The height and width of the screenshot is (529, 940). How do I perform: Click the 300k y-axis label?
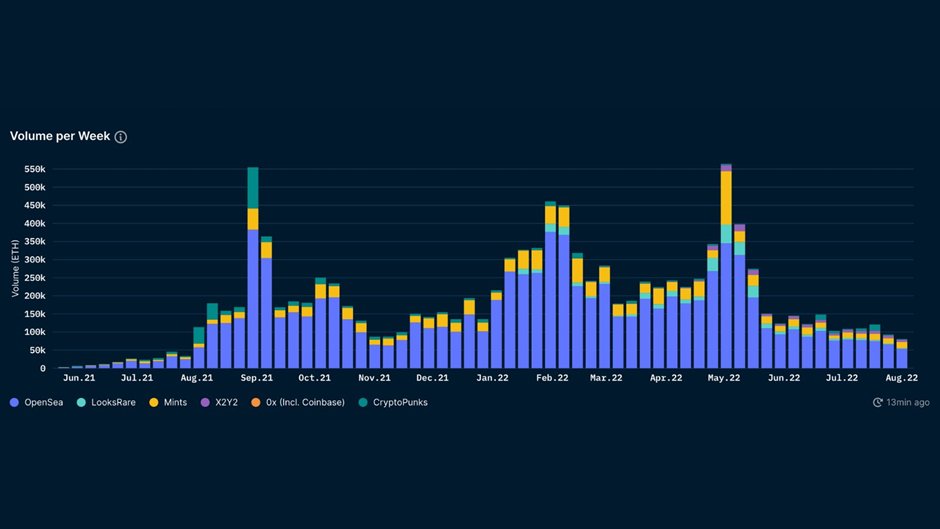click(x=35, y=260)
